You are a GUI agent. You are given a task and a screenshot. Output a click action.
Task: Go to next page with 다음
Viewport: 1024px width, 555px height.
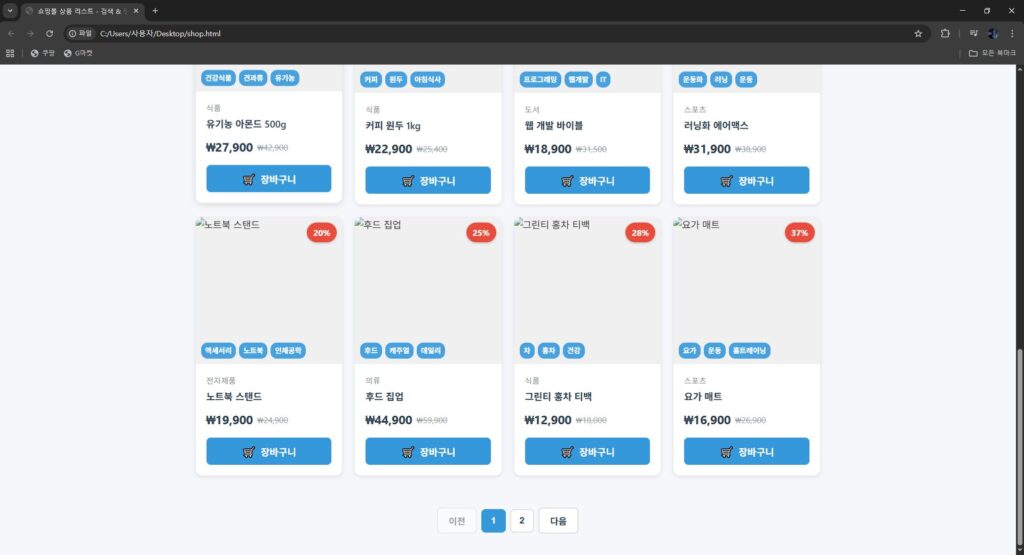tap(558, 520)
